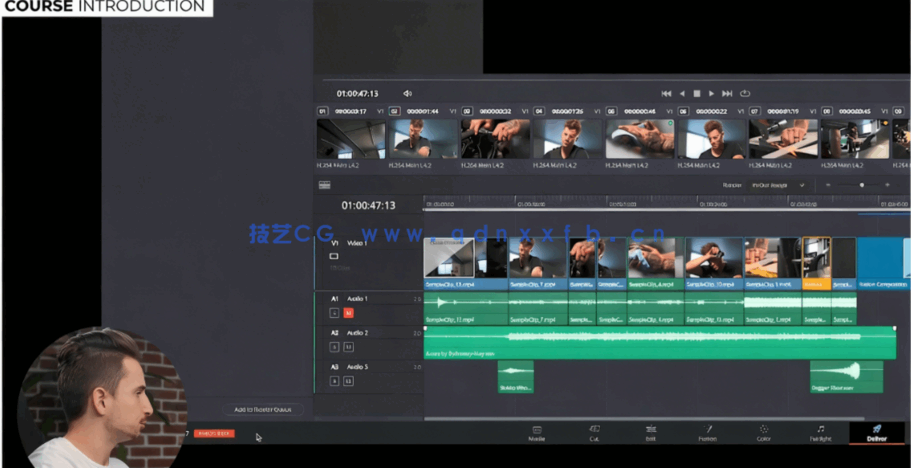Mute the Audio 2 track
The width and height of the screenshot is (911, 468).
click(349, 347)
